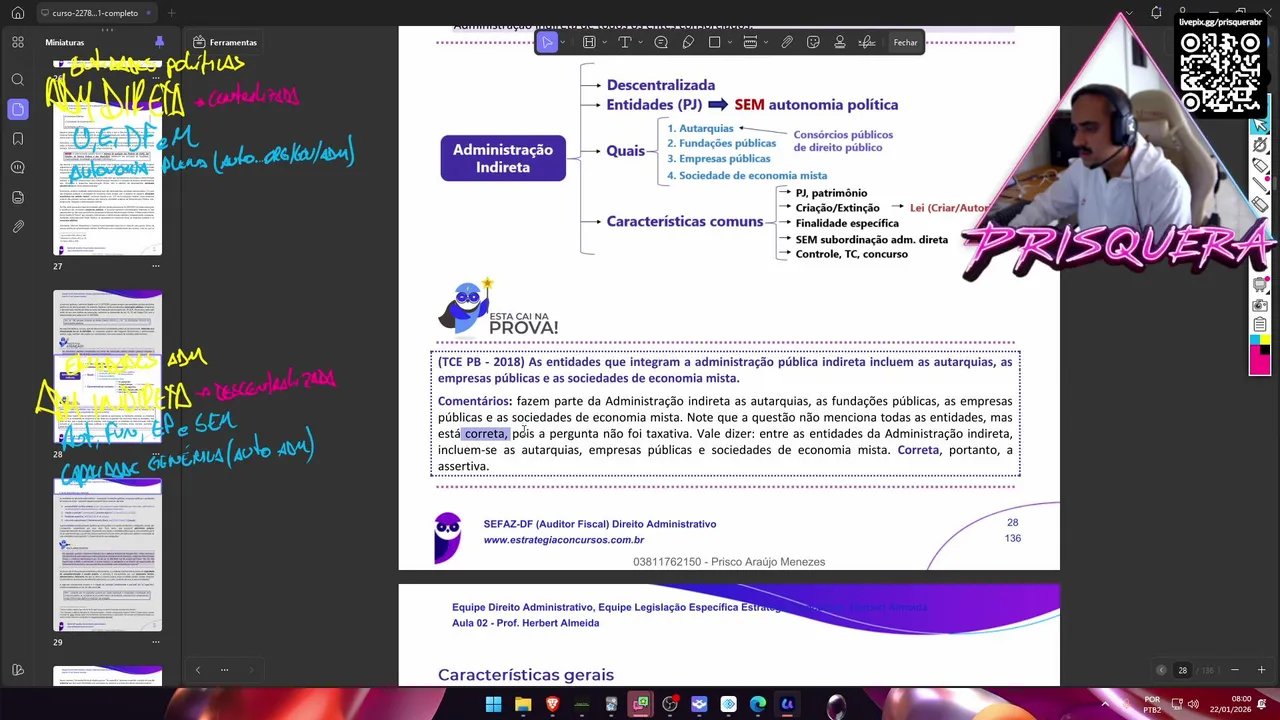Image resolution: width=1280 pixels, height=720 pixels.
Task: Open a new tab with plus
Action: point(171,13)
